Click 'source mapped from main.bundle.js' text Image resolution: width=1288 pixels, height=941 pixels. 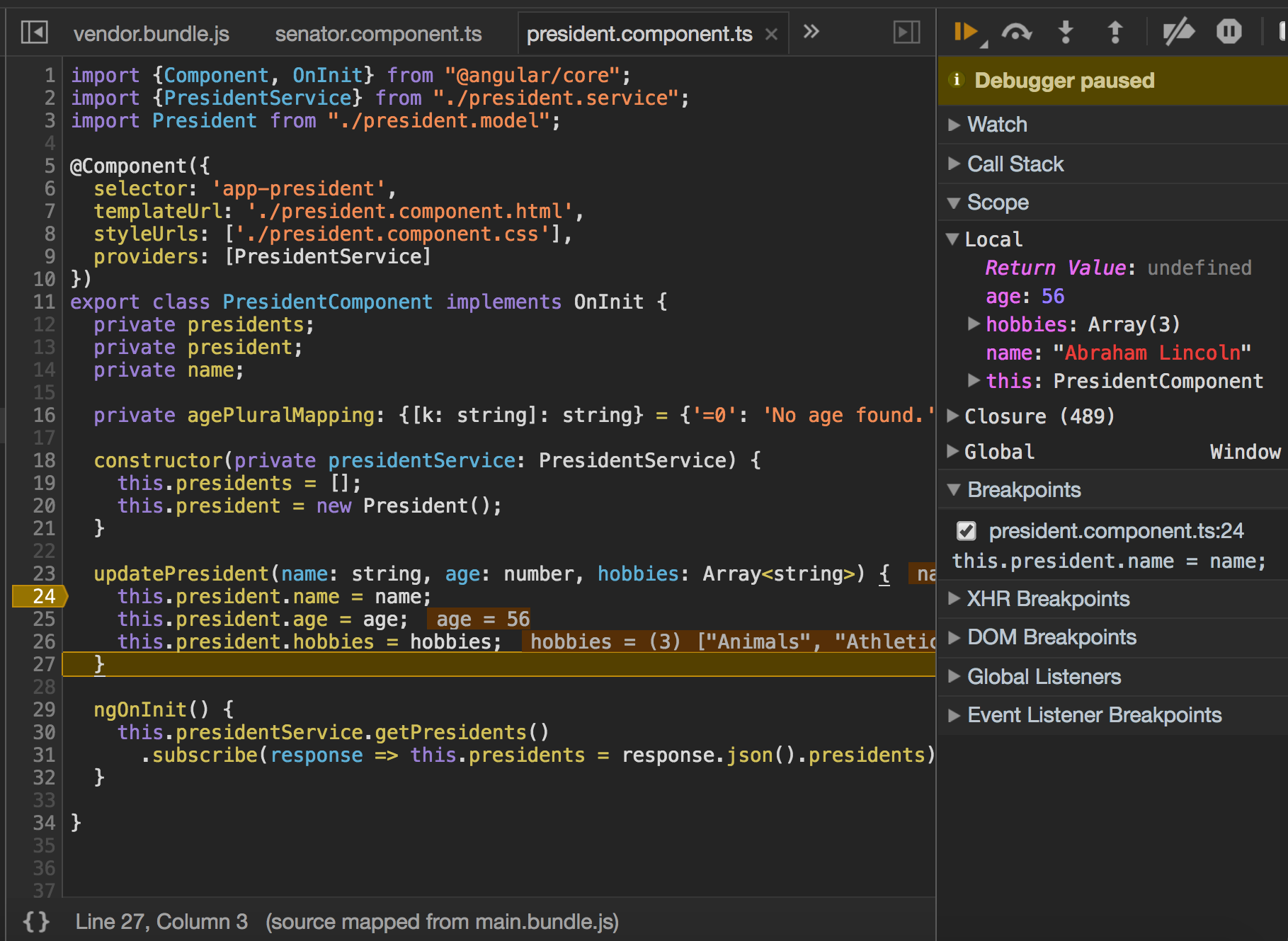[x=442, y=921]
